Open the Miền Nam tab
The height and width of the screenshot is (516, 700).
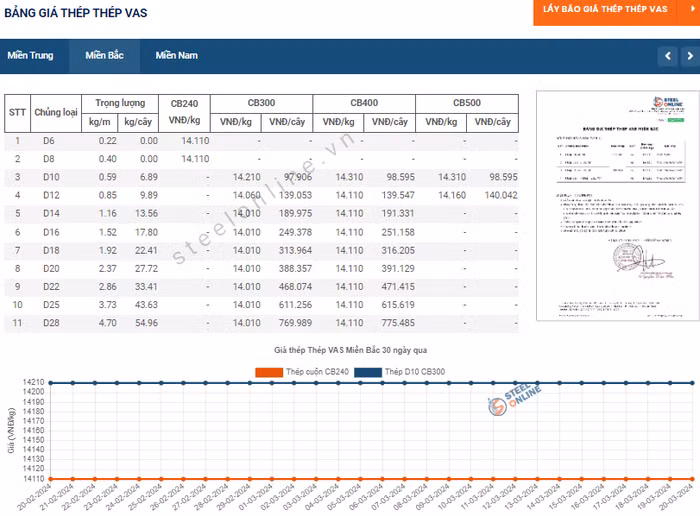coord(176,56)
